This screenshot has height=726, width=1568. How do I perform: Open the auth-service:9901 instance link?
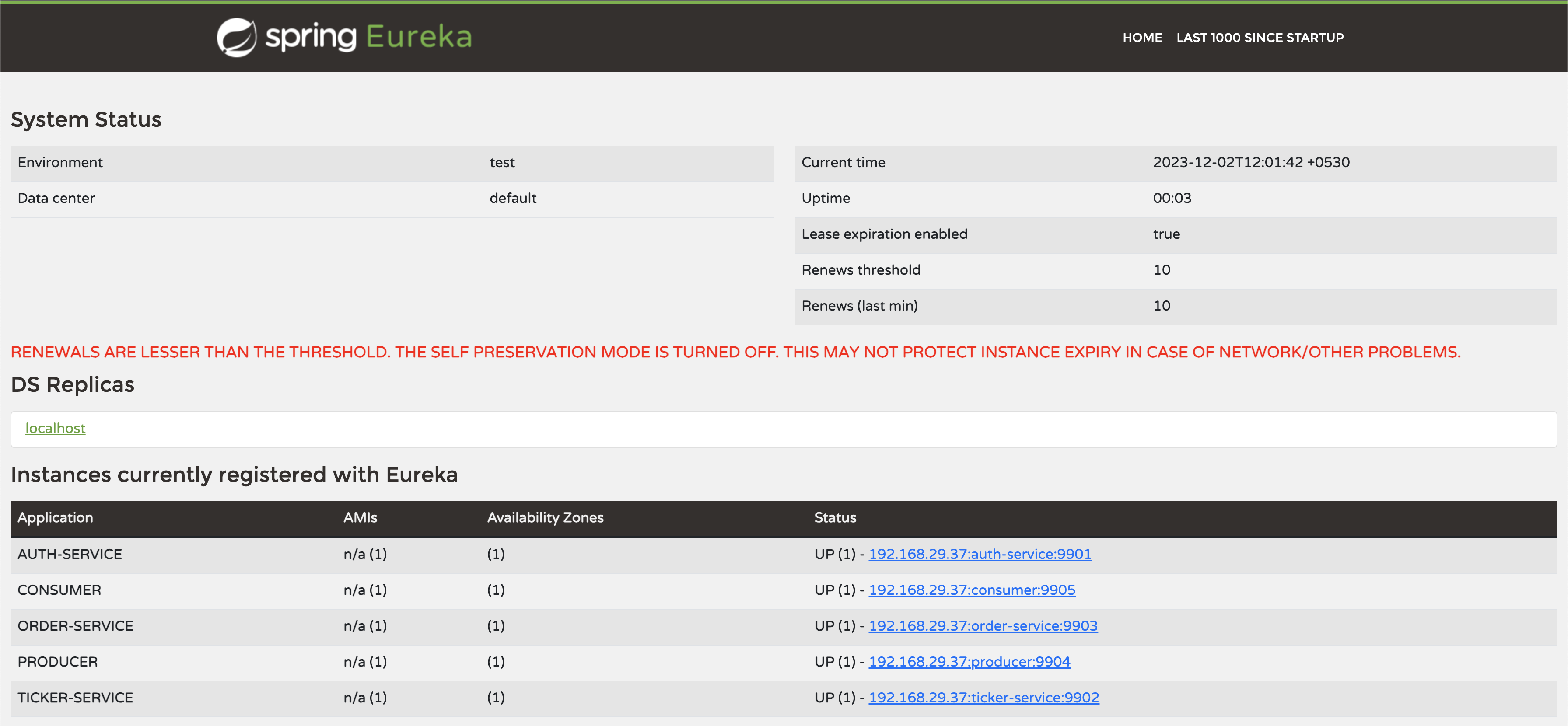980,555
